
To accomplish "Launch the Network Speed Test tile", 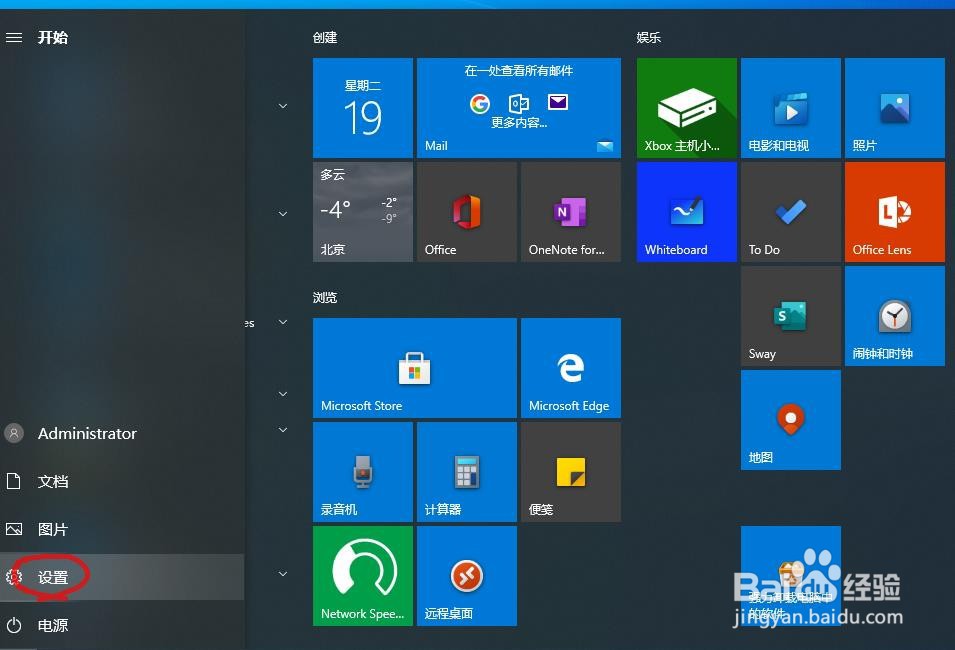I will [x=363, y=576].
